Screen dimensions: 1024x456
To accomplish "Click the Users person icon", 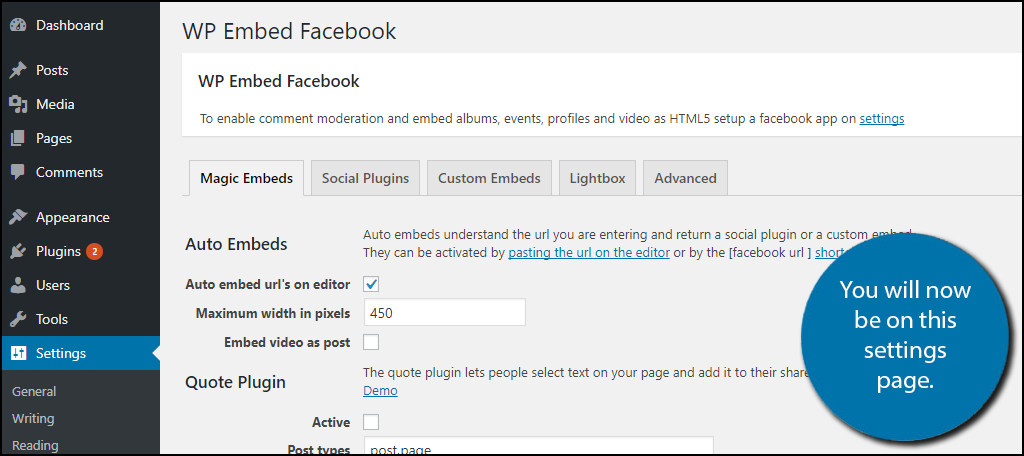I will pos(18,285).
